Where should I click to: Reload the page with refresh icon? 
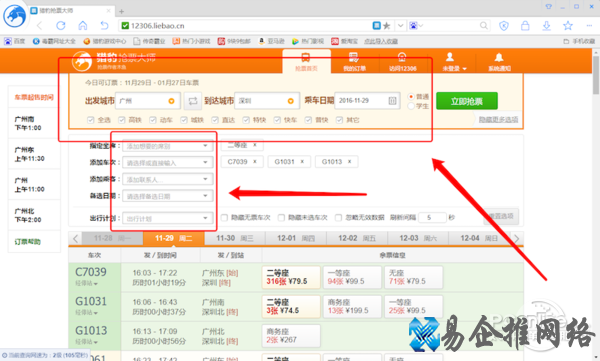click(61, 26)
